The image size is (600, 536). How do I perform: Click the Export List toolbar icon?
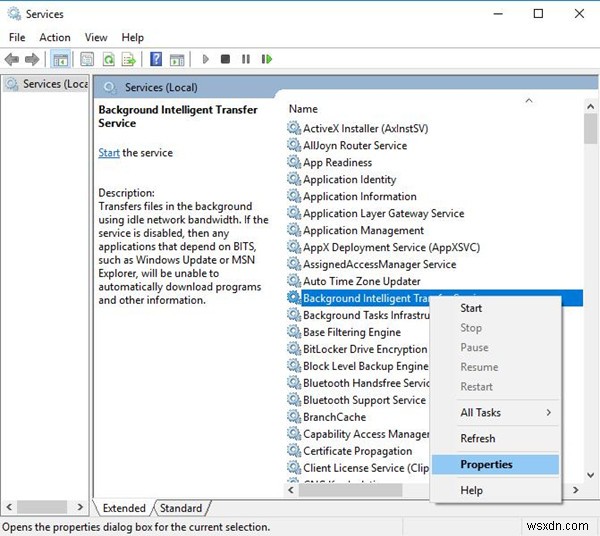[x=129, y=59]
